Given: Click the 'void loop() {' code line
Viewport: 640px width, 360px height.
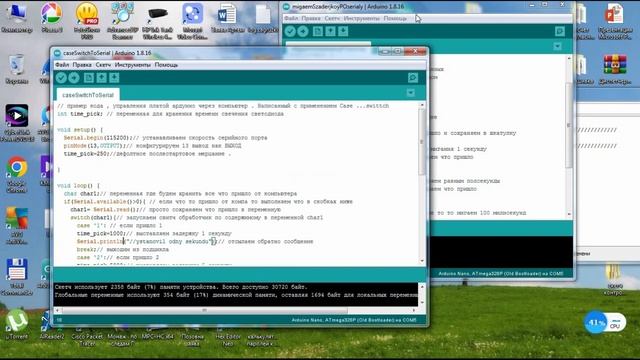Looking at the screenshot, I should coord(78,186).
